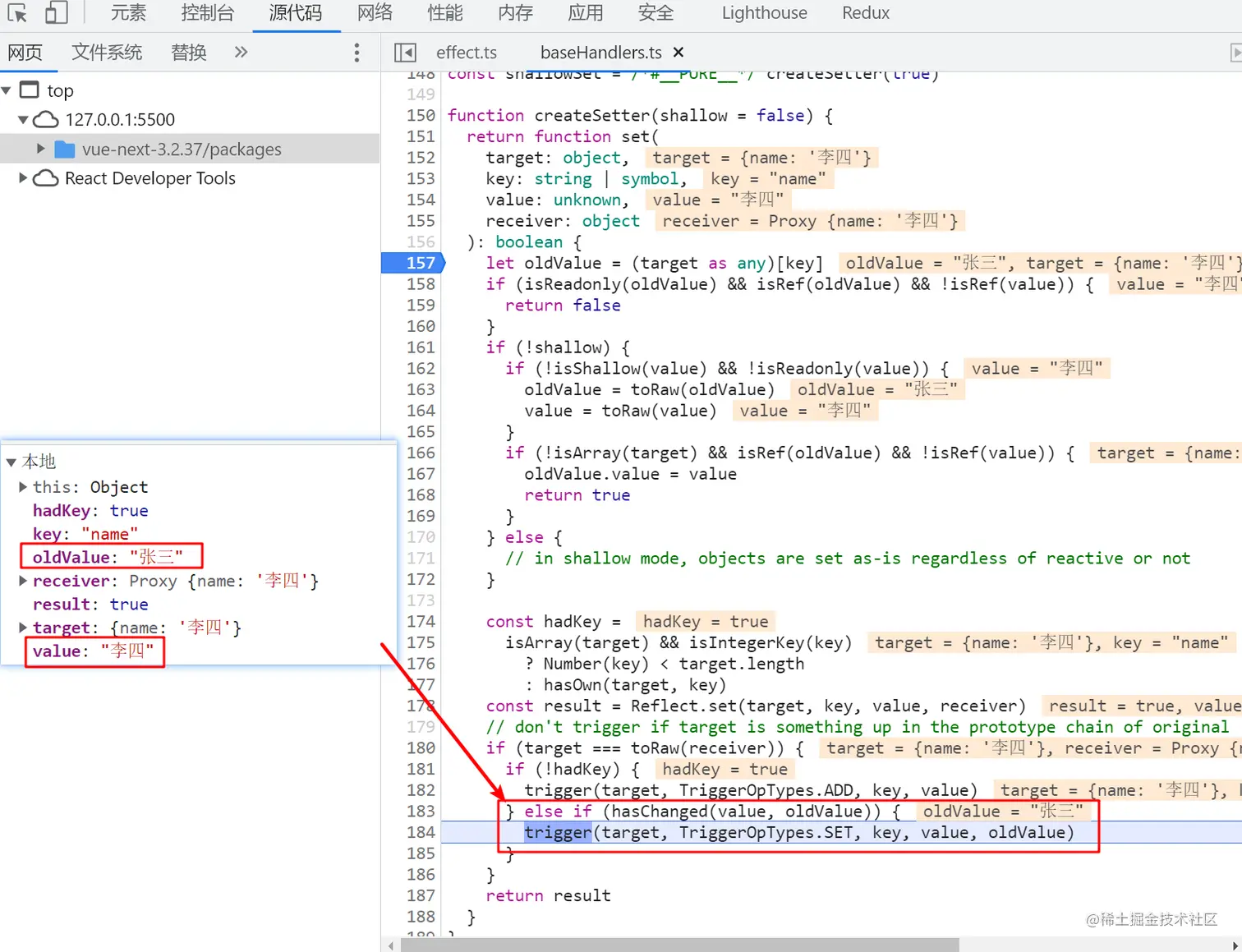Select the 替换 navigator tab

point(189,53)
